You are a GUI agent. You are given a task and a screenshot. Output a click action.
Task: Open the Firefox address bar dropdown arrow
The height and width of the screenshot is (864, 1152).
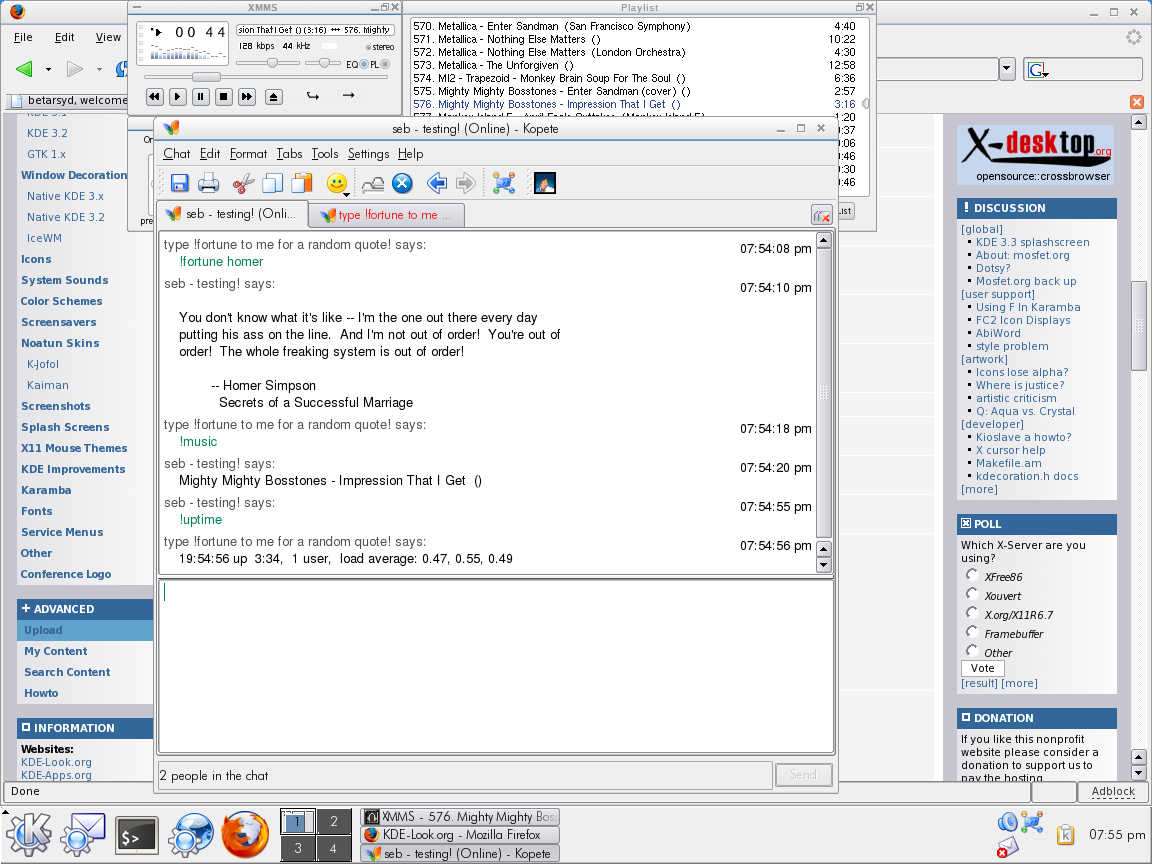point(1007,69)
